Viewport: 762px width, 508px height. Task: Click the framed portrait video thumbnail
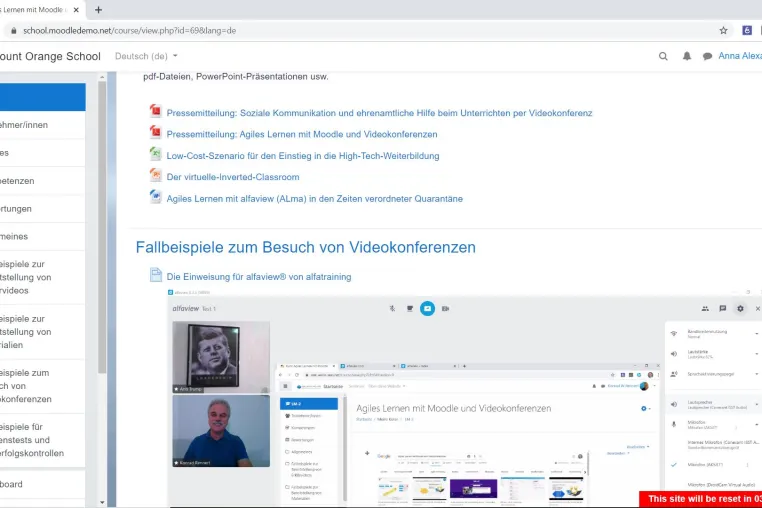pyautogui.click(x=221, y=357)
